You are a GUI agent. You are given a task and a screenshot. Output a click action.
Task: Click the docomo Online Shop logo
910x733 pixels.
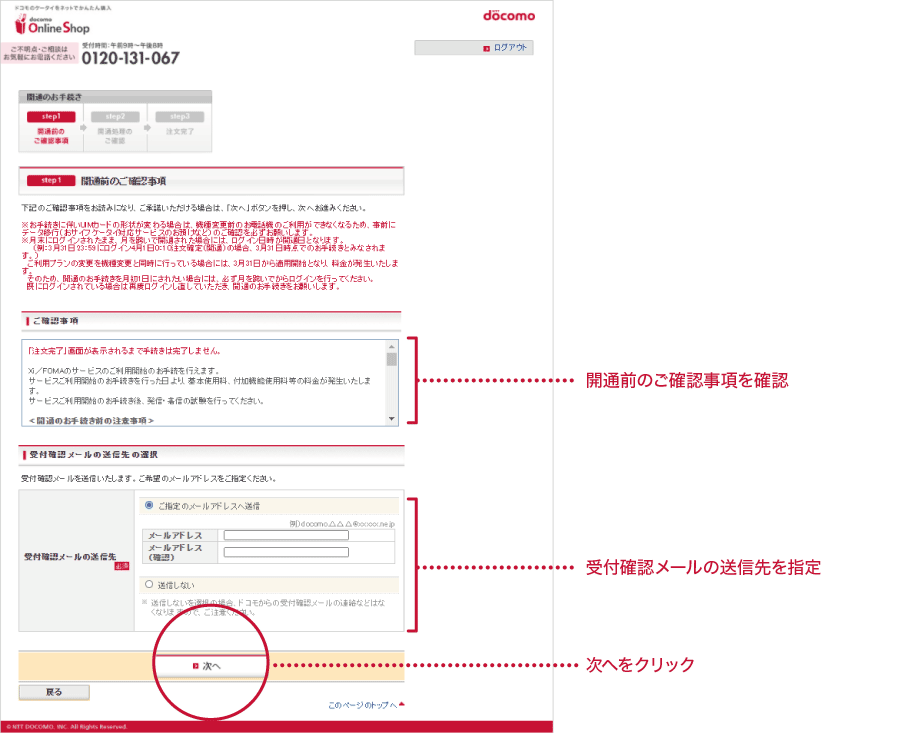click(52, 25)
